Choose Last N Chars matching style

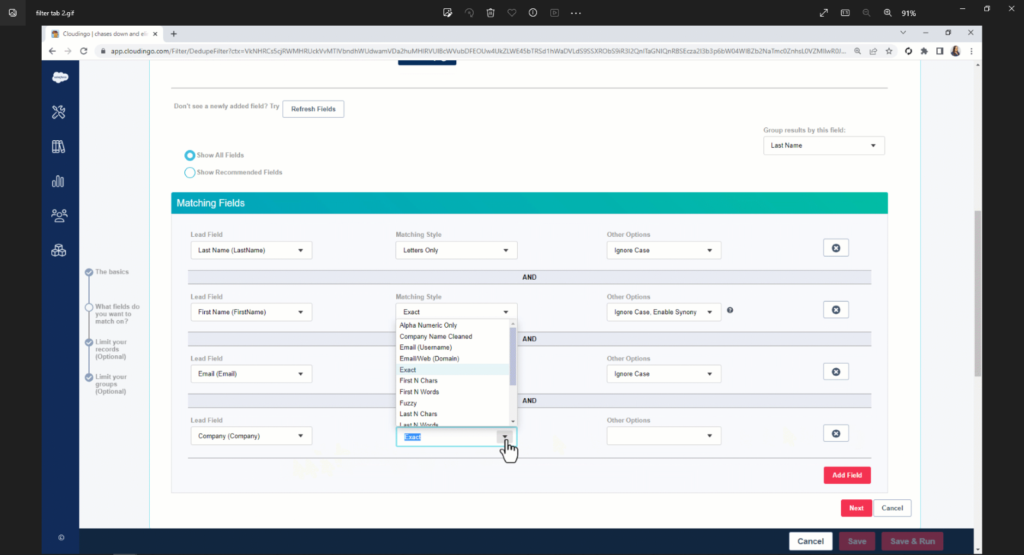tap(453, 414)
